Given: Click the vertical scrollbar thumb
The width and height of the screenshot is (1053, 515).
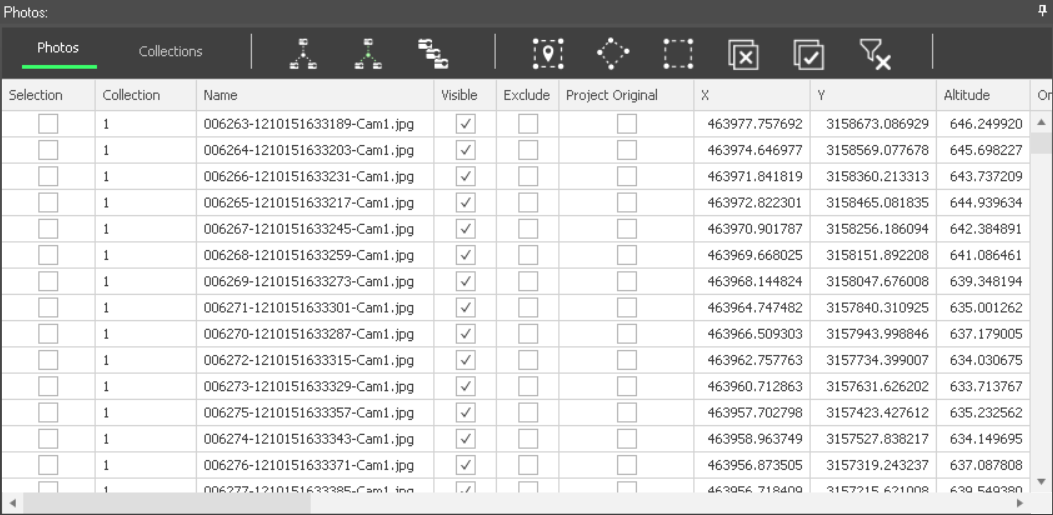Looking at the screenshot, I should [x=1042, y=143].
